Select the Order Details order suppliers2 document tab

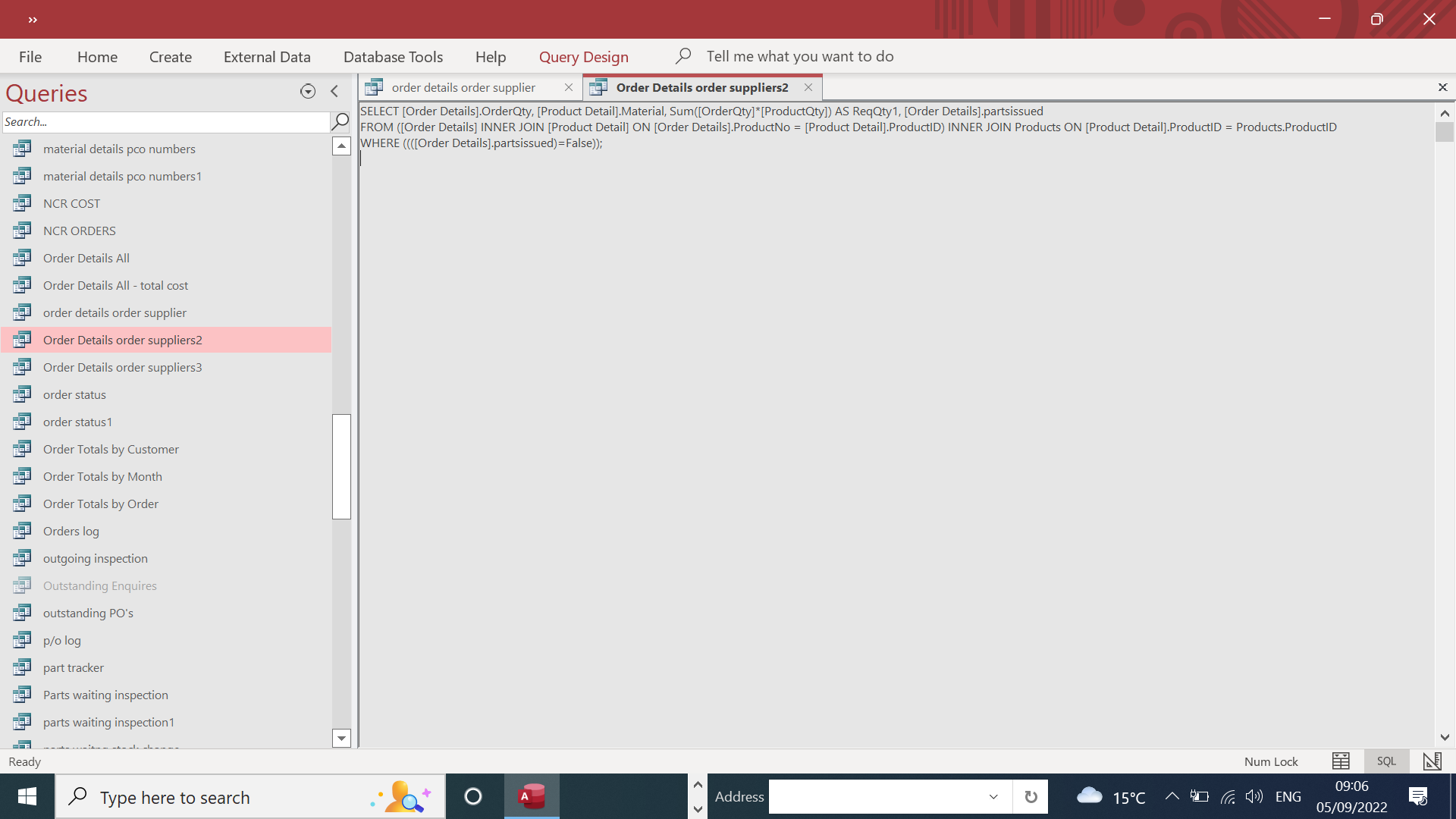[x=701, y=87]
